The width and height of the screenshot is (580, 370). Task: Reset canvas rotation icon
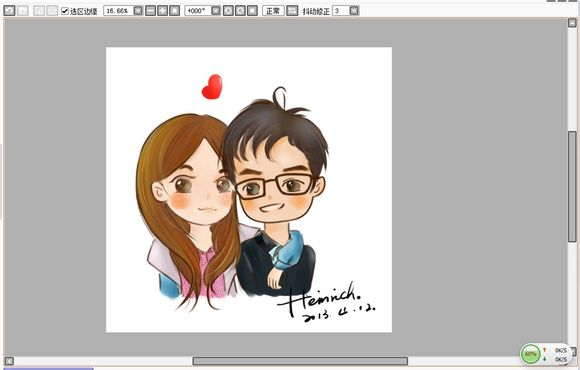click(252, 11)
